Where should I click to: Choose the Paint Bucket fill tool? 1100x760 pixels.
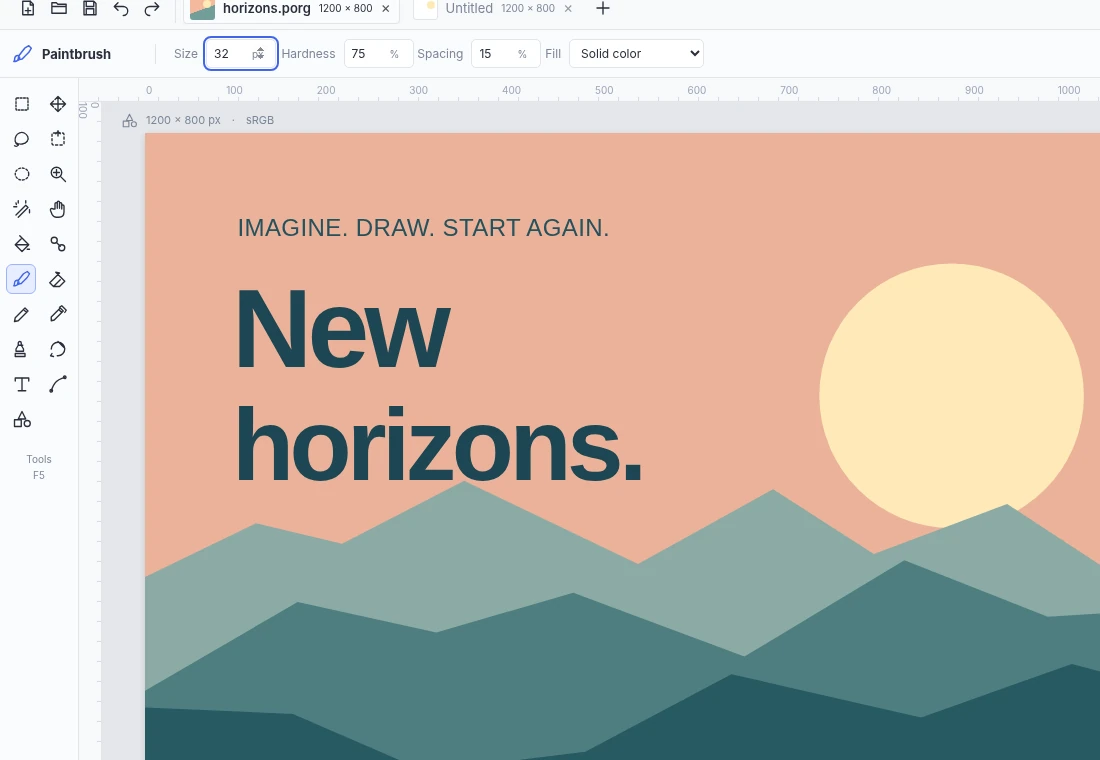point(22,244)
